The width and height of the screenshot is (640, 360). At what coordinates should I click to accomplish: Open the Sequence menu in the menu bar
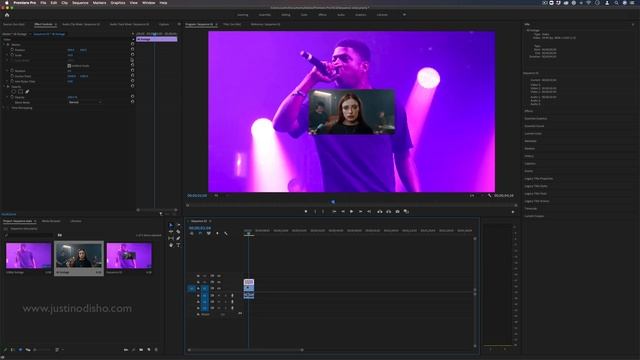click(x=80, y=2)
